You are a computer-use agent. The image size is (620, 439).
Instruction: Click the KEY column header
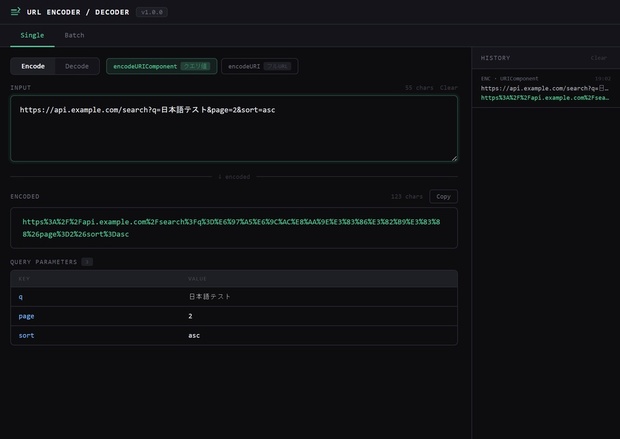pyautogui.click(x=24, y=279)
